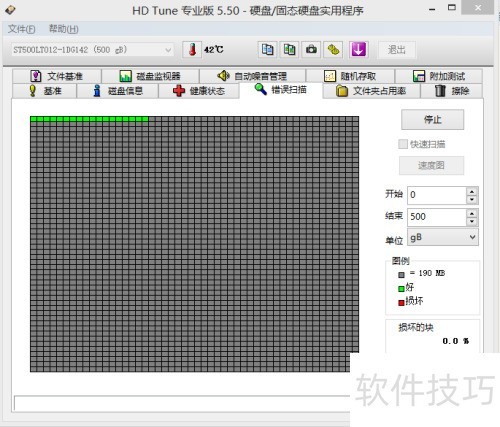This screenshot has height=427, width=500.
Task: Click the 结束 end value field
Action: (x=436, y=217)
